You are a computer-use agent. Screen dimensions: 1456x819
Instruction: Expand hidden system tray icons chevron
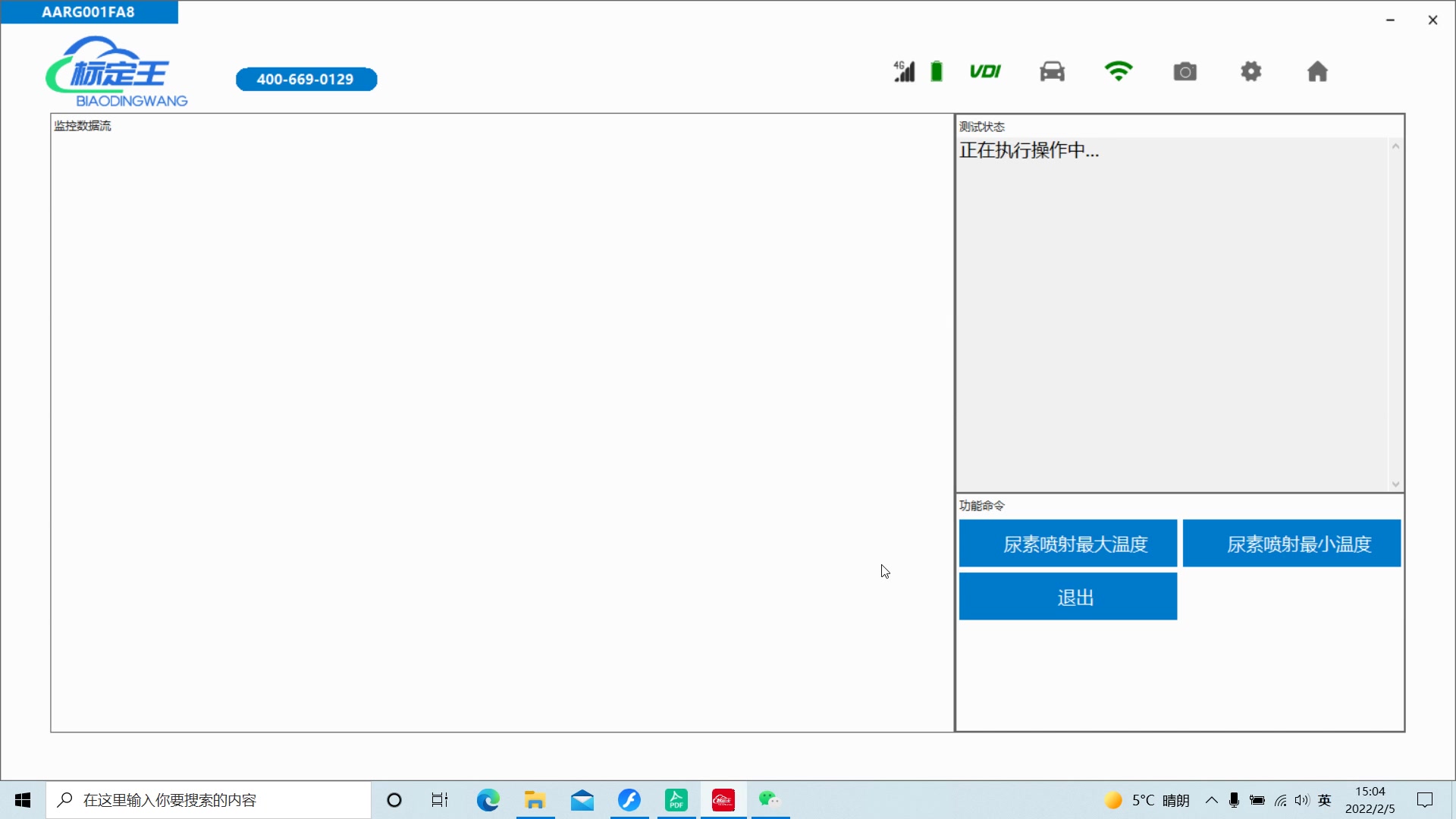[1212, 800]
